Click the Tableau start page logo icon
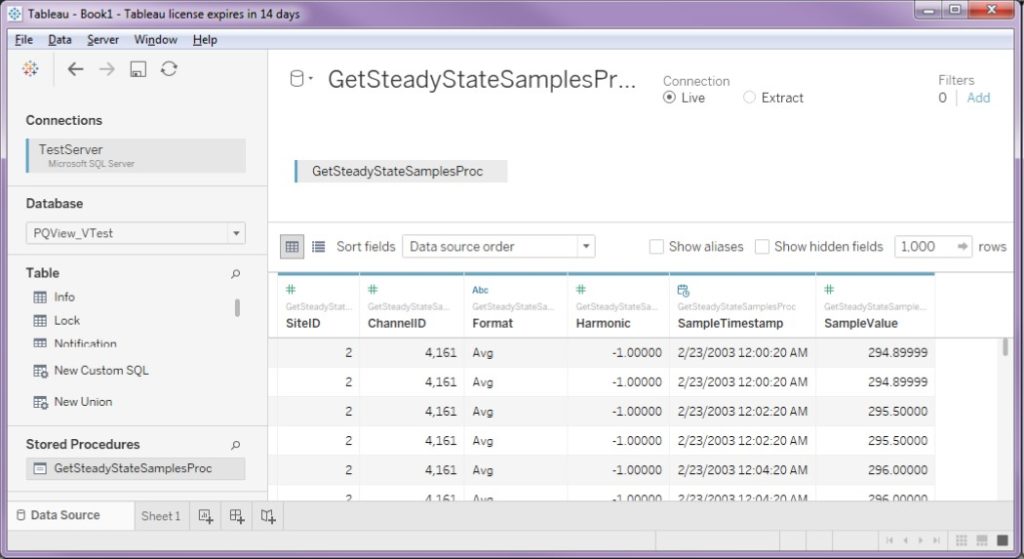This screenshot has height=559, width=1024. tap(30, 69)
